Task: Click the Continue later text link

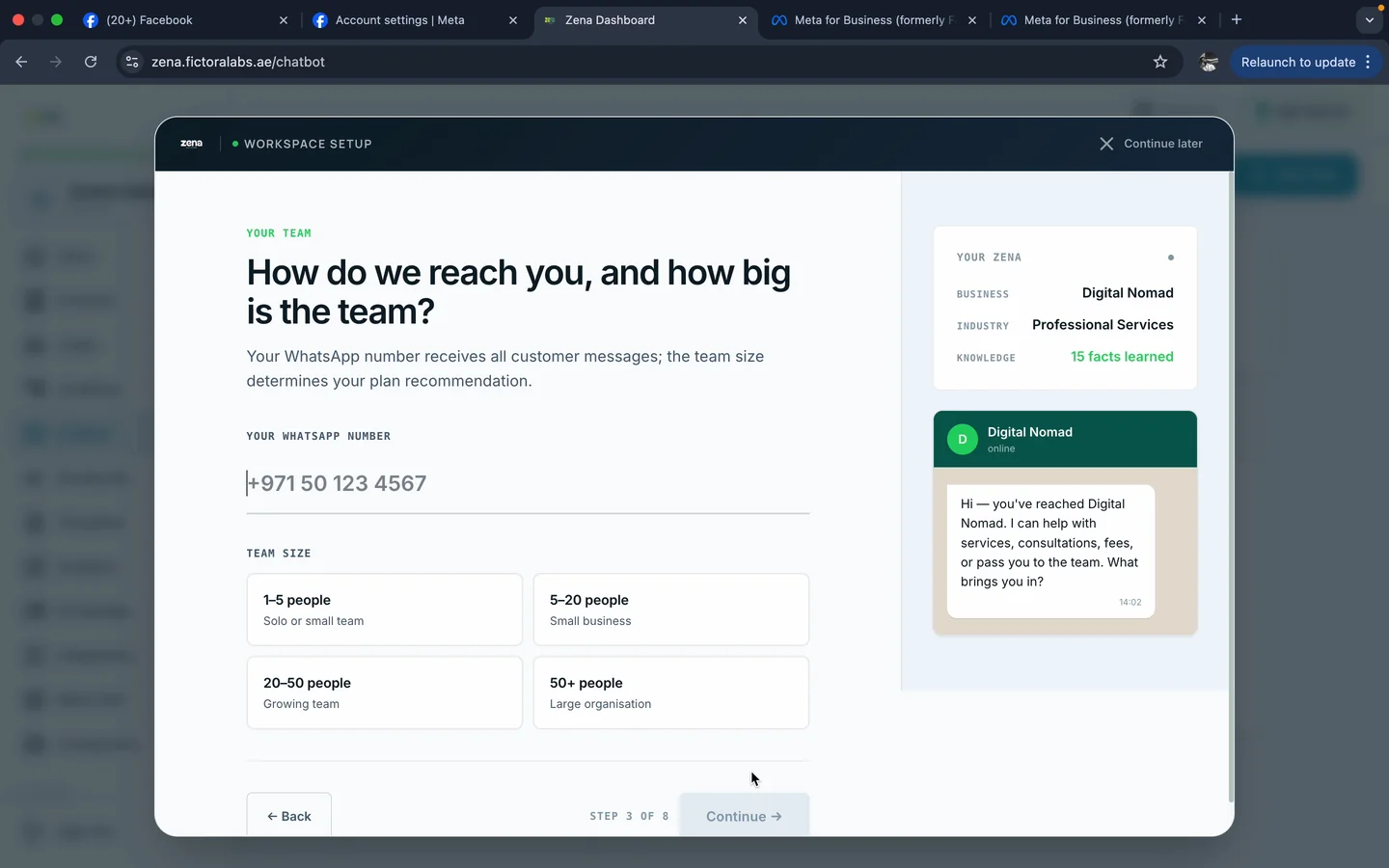Action: click(1162, 144)
